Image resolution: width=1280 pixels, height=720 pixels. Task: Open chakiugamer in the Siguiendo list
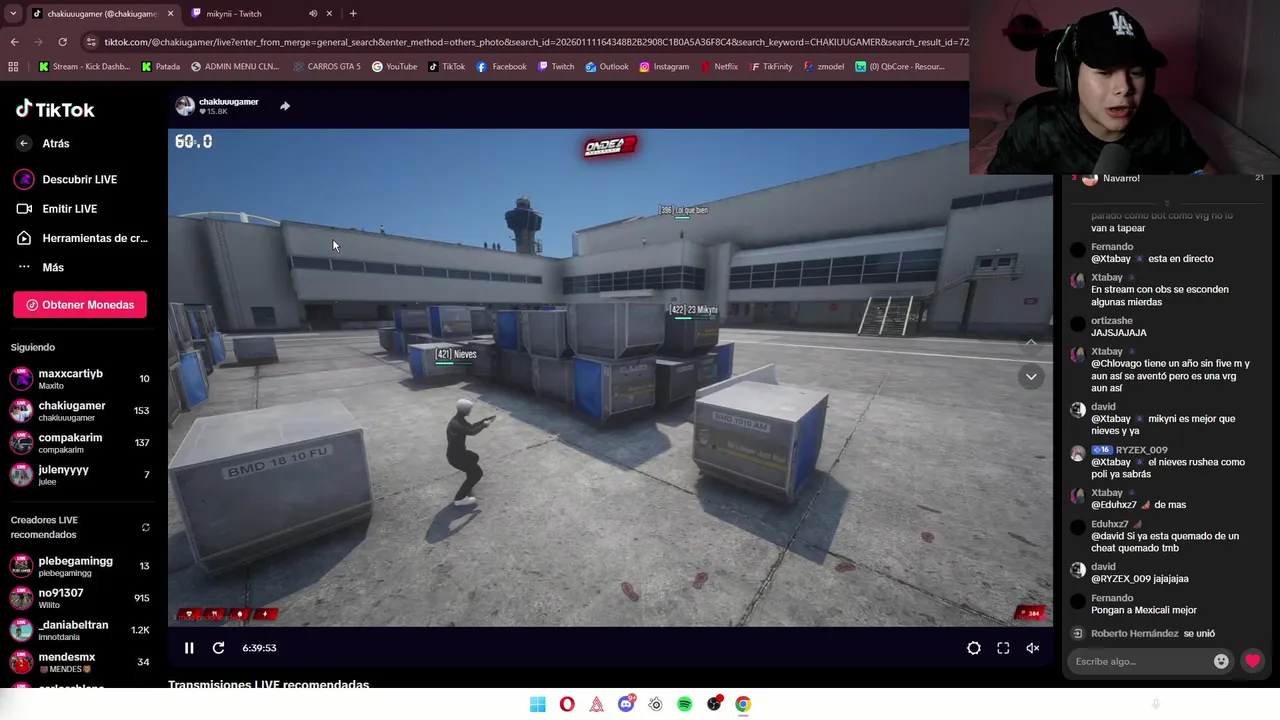(x=80, y=411)
